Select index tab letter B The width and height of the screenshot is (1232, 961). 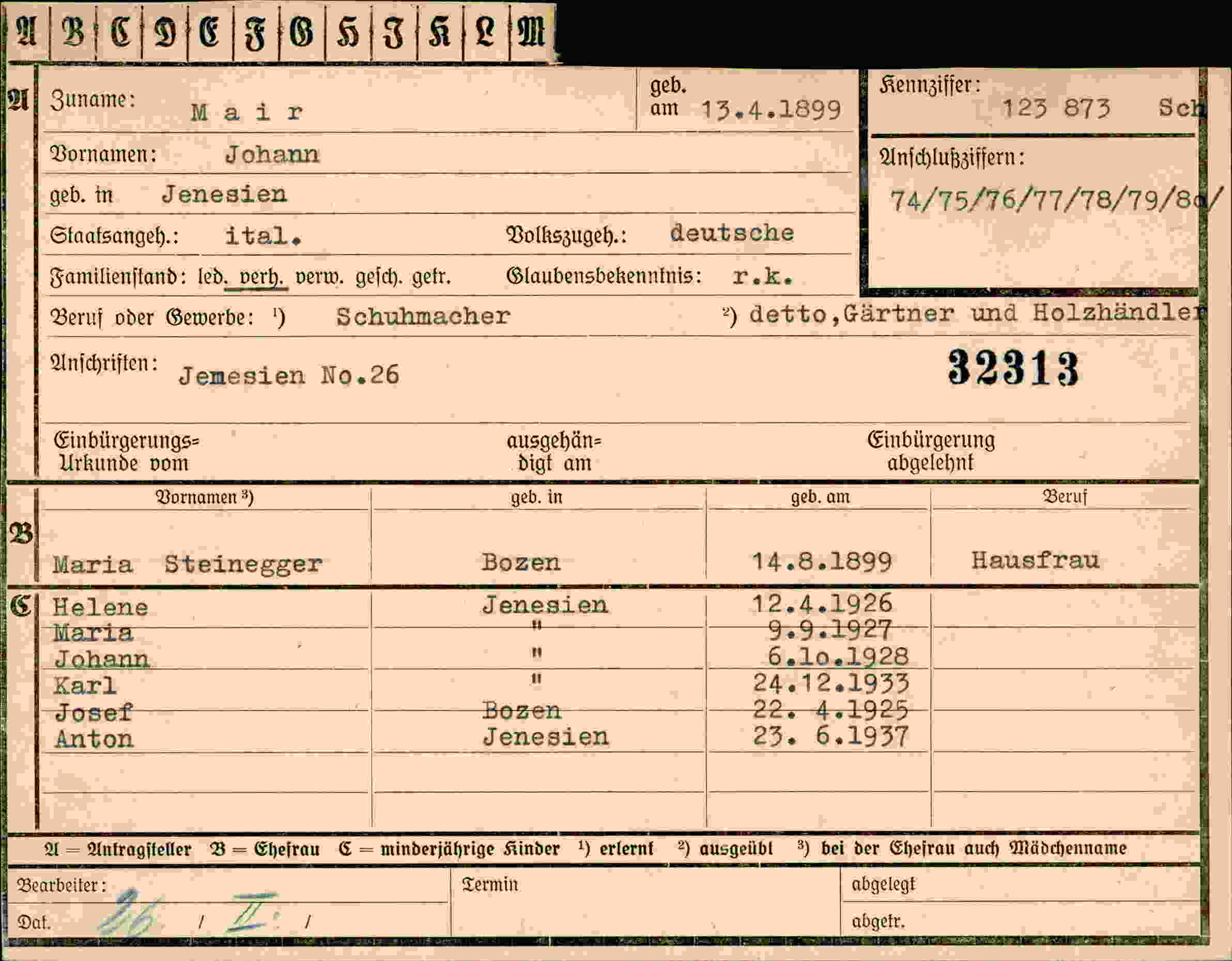click(x=73, y=32)
